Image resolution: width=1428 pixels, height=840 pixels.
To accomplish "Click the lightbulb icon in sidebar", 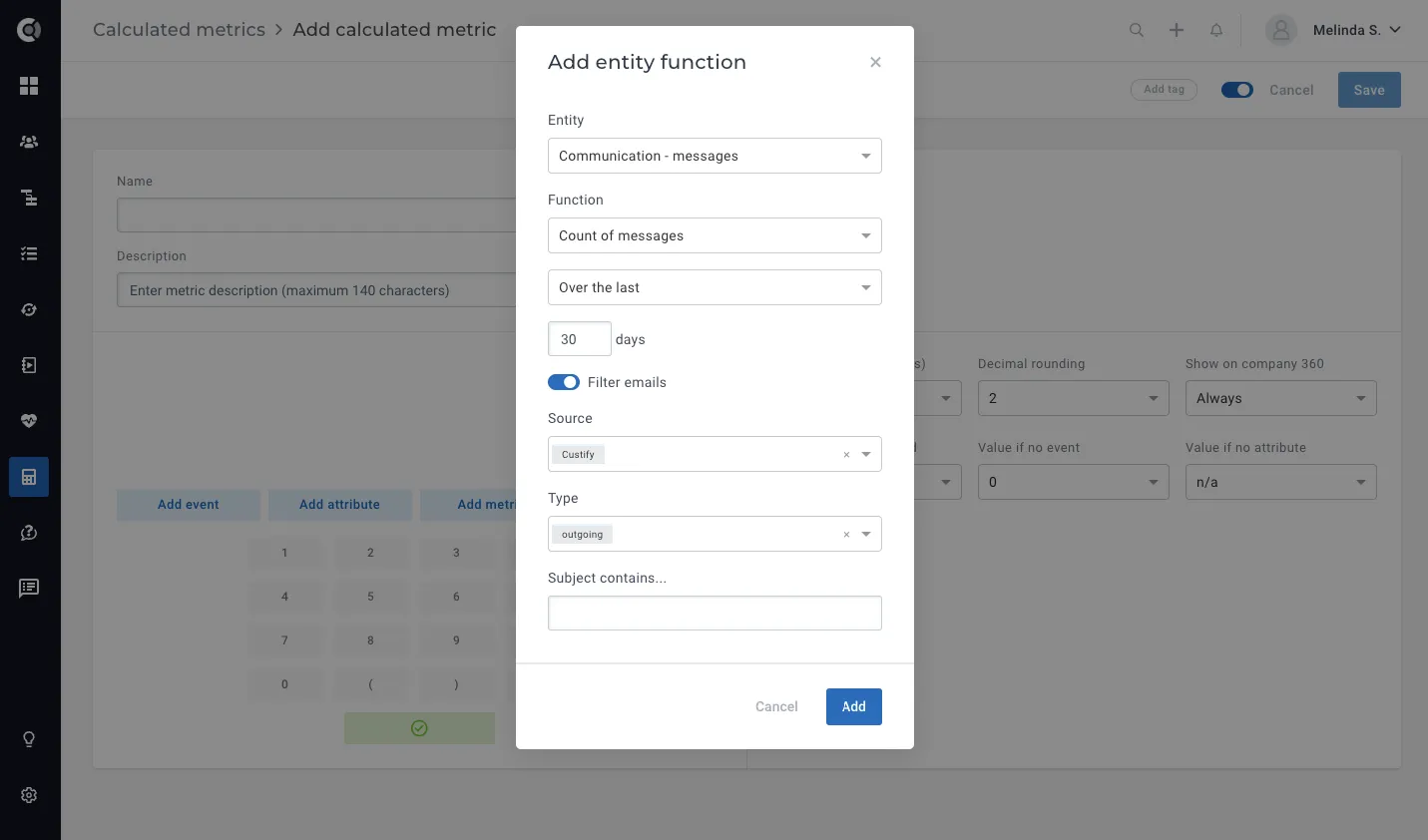I will (x=29, y=739).
